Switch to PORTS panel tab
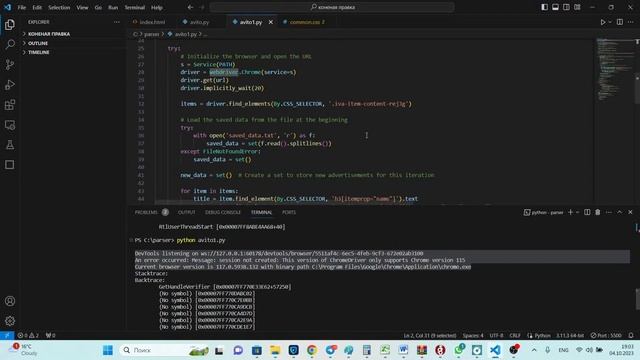 pyautogui.click(x=289, y=212)
